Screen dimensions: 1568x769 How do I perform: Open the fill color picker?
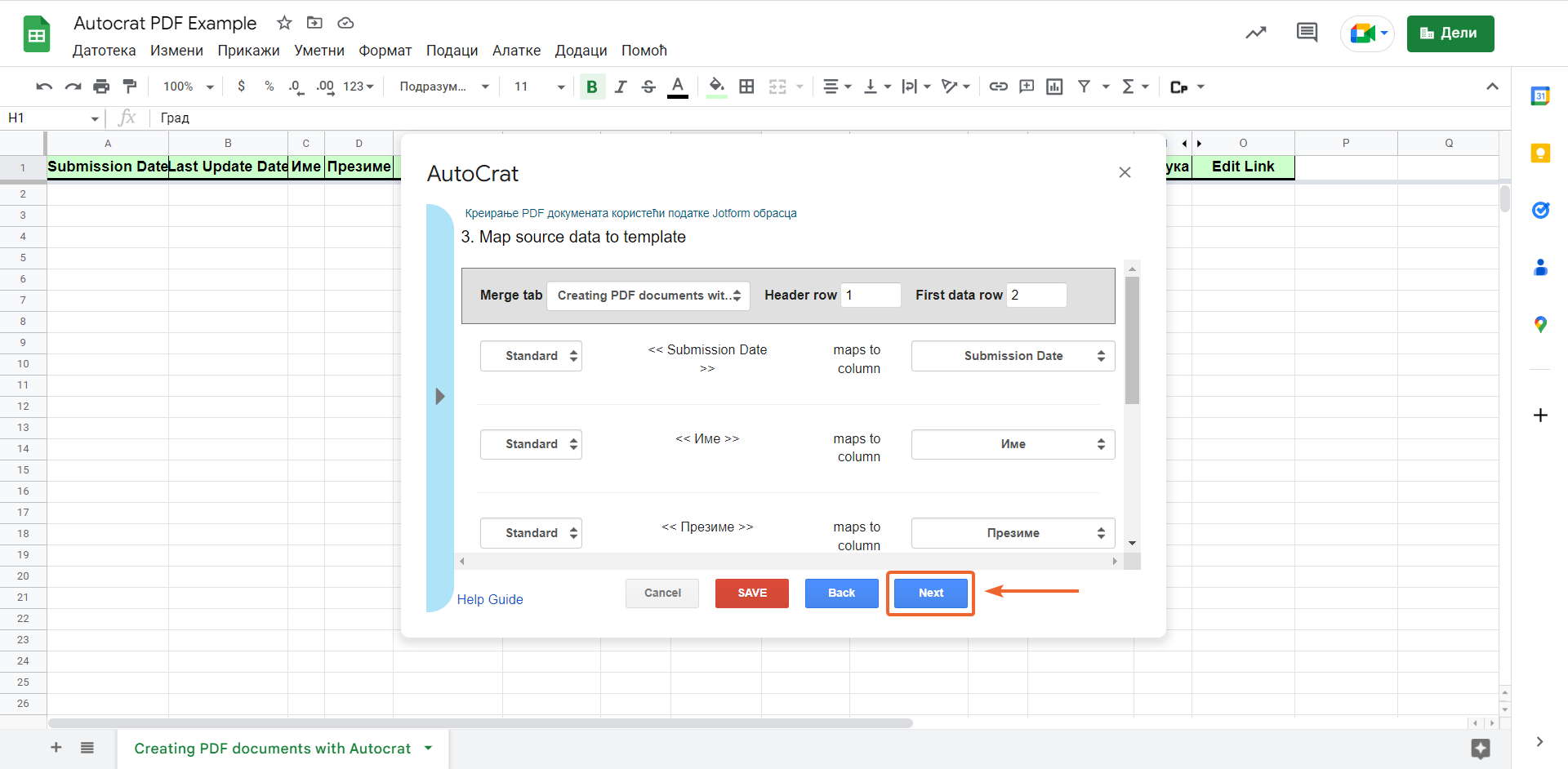click(x=716, y=87)
